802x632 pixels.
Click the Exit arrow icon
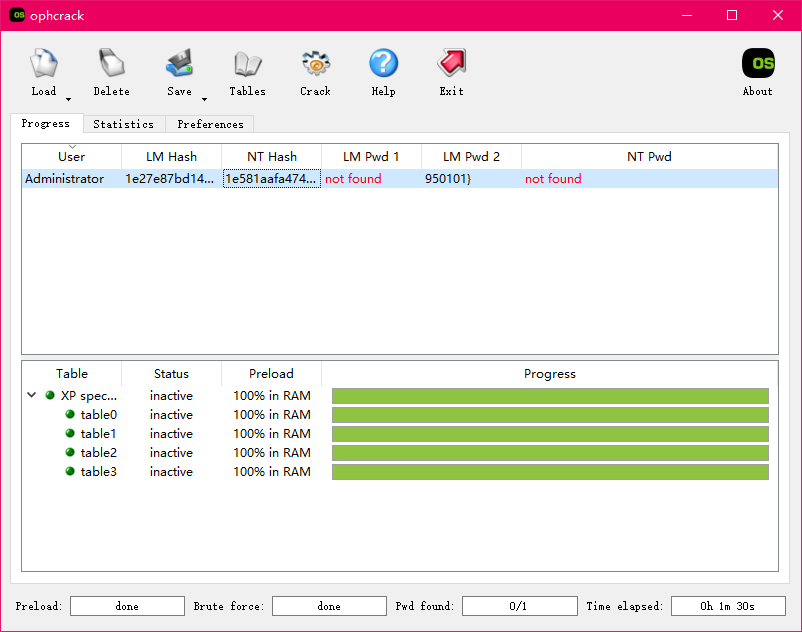451,65
